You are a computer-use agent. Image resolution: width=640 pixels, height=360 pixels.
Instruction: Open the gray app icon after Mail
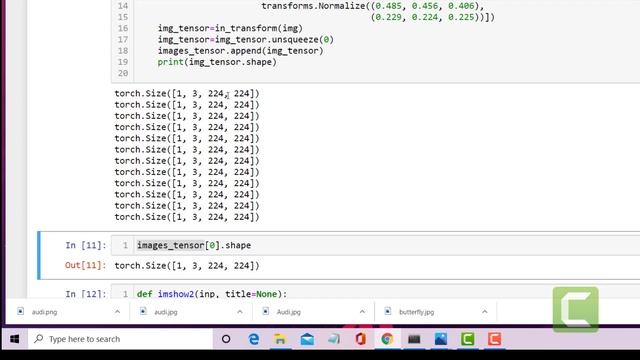click(333, 339)
